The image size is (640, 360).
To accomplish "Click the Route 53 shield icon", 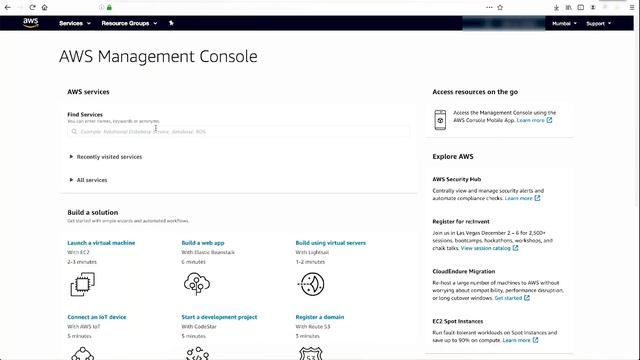I will click(x=311, y=353).
